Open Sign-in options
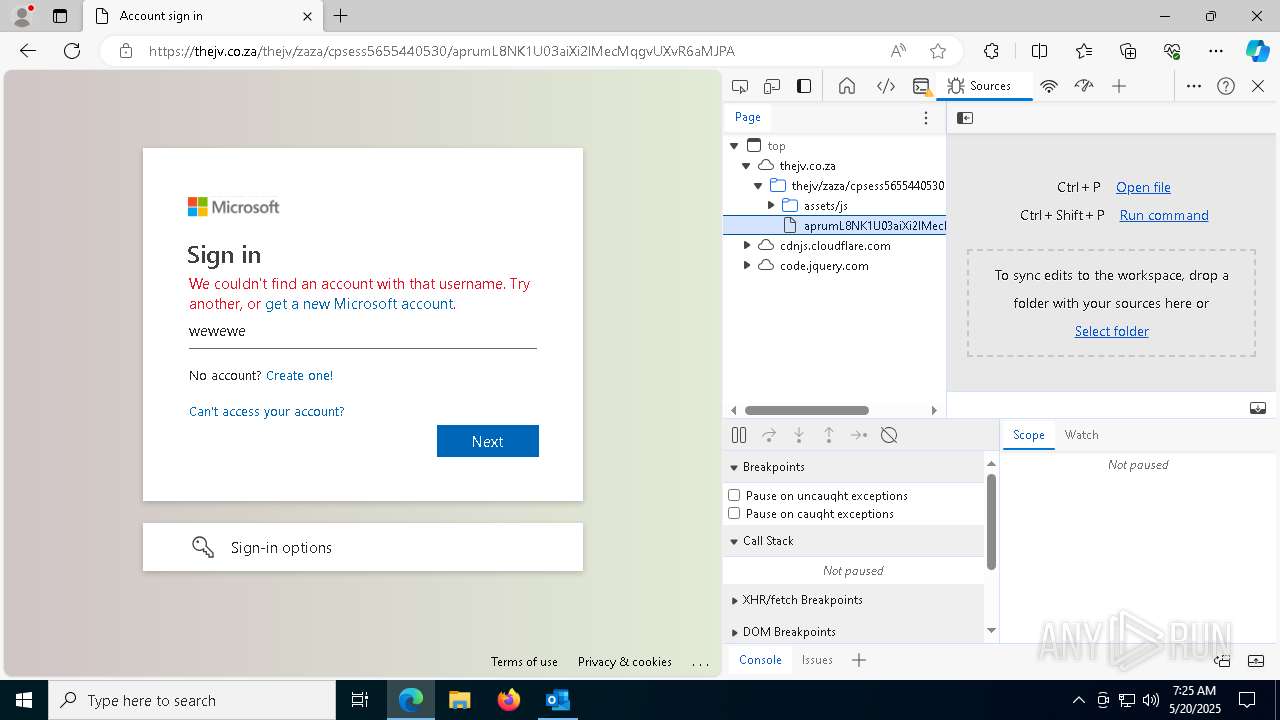The image size is (1280, 720). [x=363, y=547]
